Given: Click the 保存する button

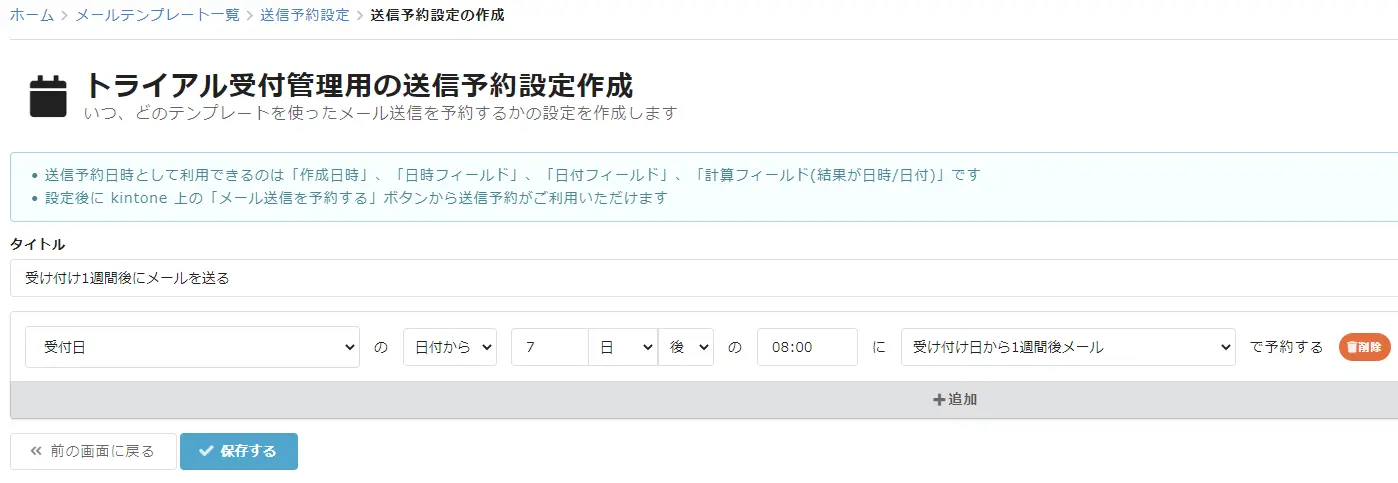Looking at the screenshot, I should [x=239, y=451].
